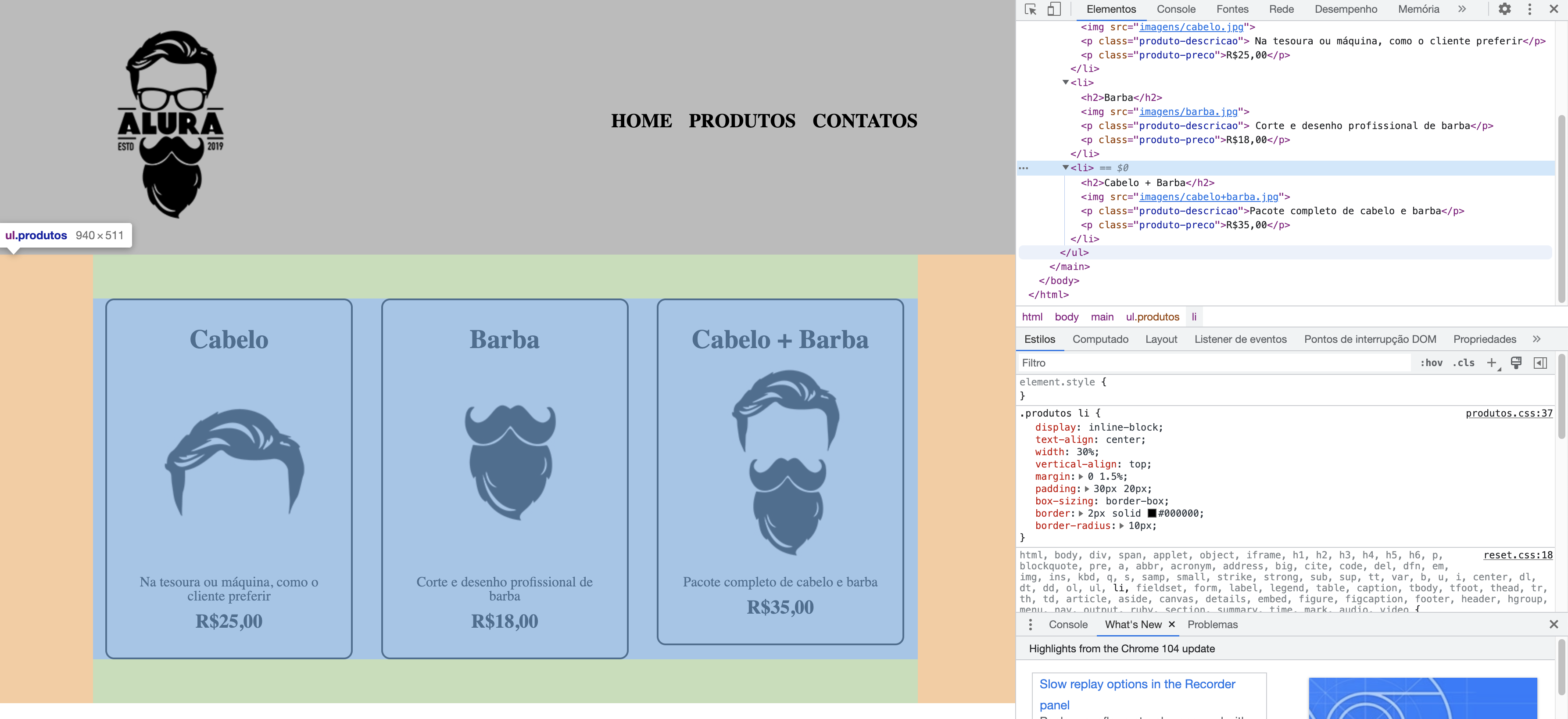Select the Computado sidebar tab

pyautogui.click(x=1100, y=339)
